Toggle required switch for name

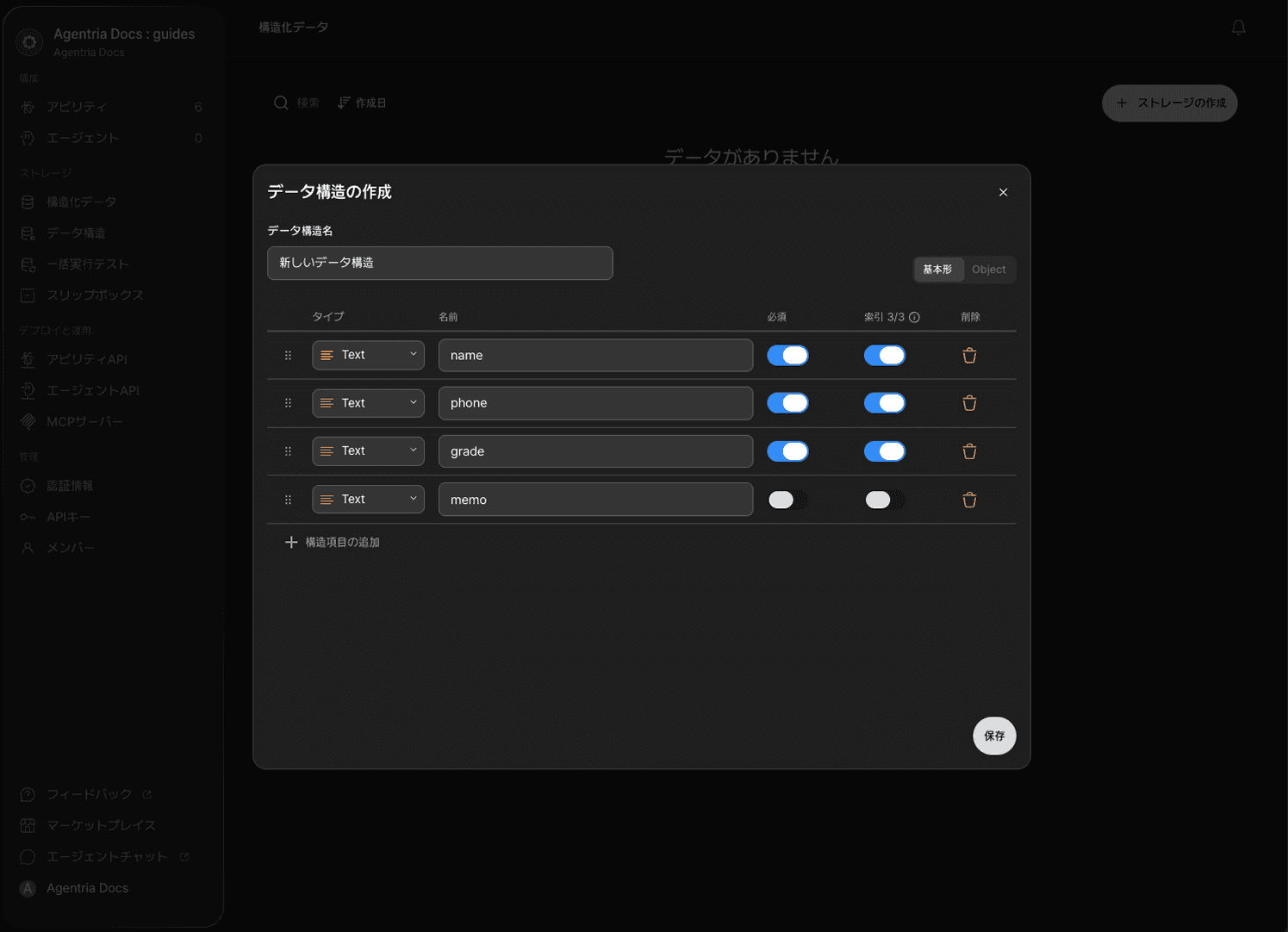(x=787, y=356)
